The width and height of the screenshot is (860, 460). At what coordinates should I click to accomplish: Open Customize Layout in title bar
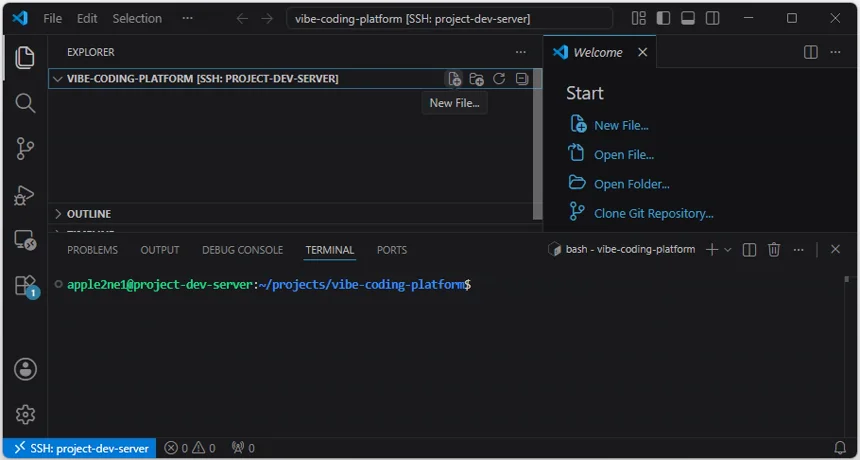tap(638, 18)
